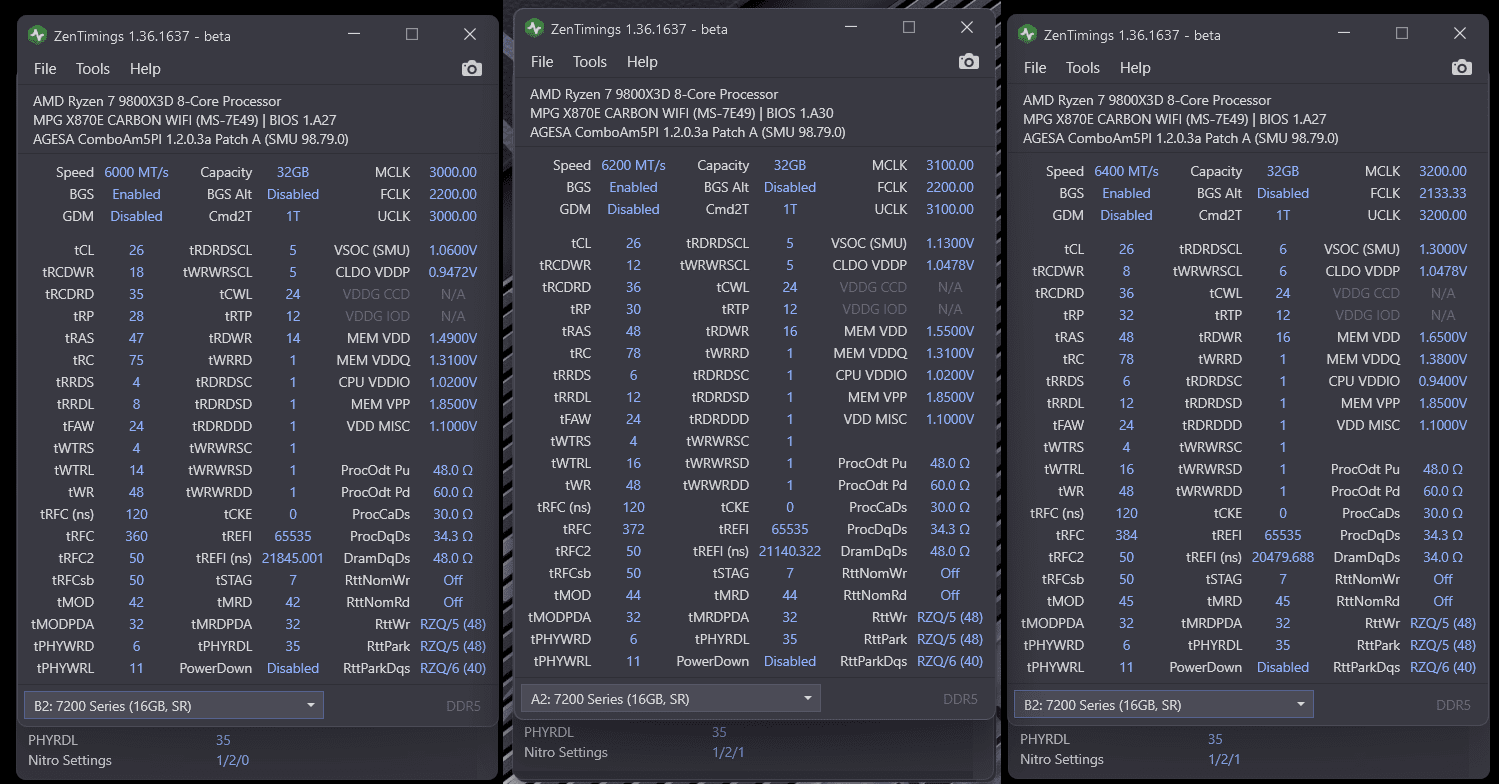Click ZenTimings app logo in left window title bar
1499x784 pixels.
click(38, 35)
